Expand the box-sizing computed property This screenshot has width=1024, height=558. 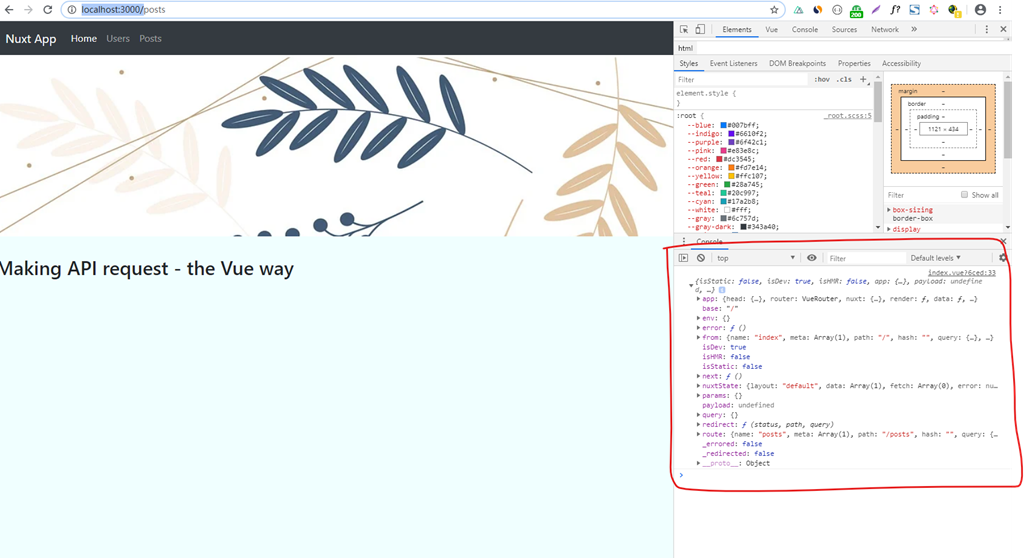(x=889, y=210)
